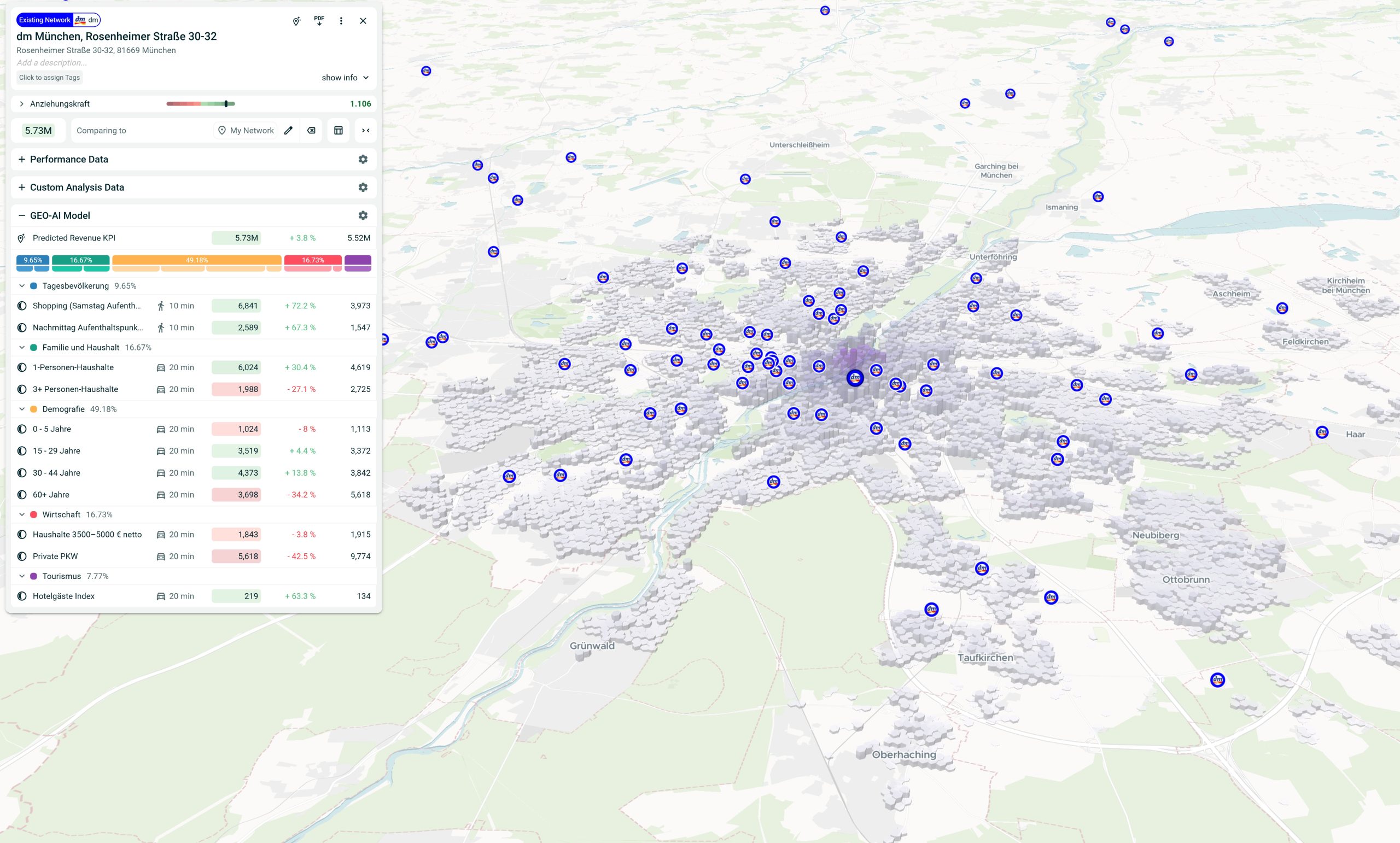Click the location pin target icon in header
The image size is (1400, 843).
click(x=296, y=21)
